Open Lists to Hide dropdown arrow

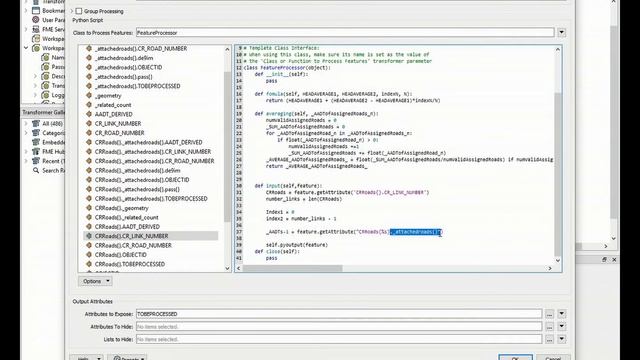(562, 339)
